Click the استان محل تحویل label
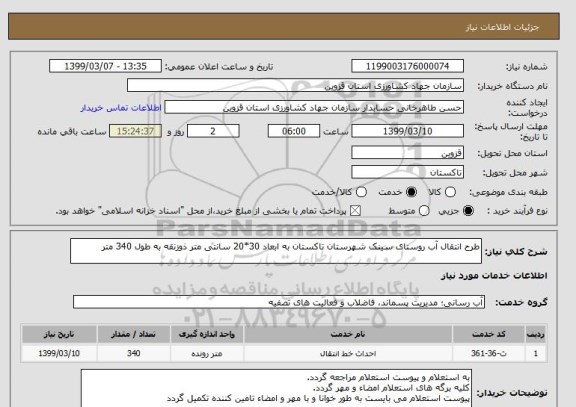This screenshot has height=407, width=576. click(512, 153)
